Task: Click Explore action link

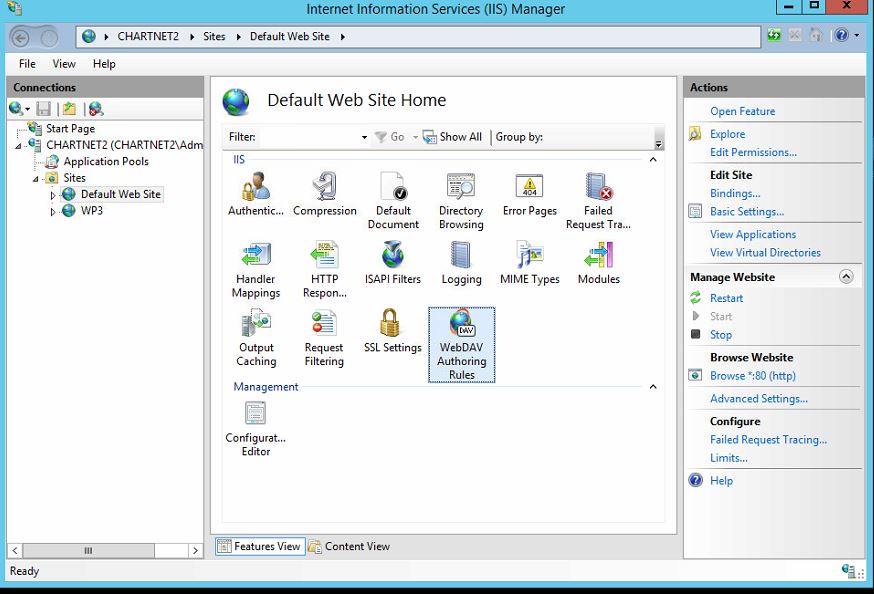Action: click(727, 134)
